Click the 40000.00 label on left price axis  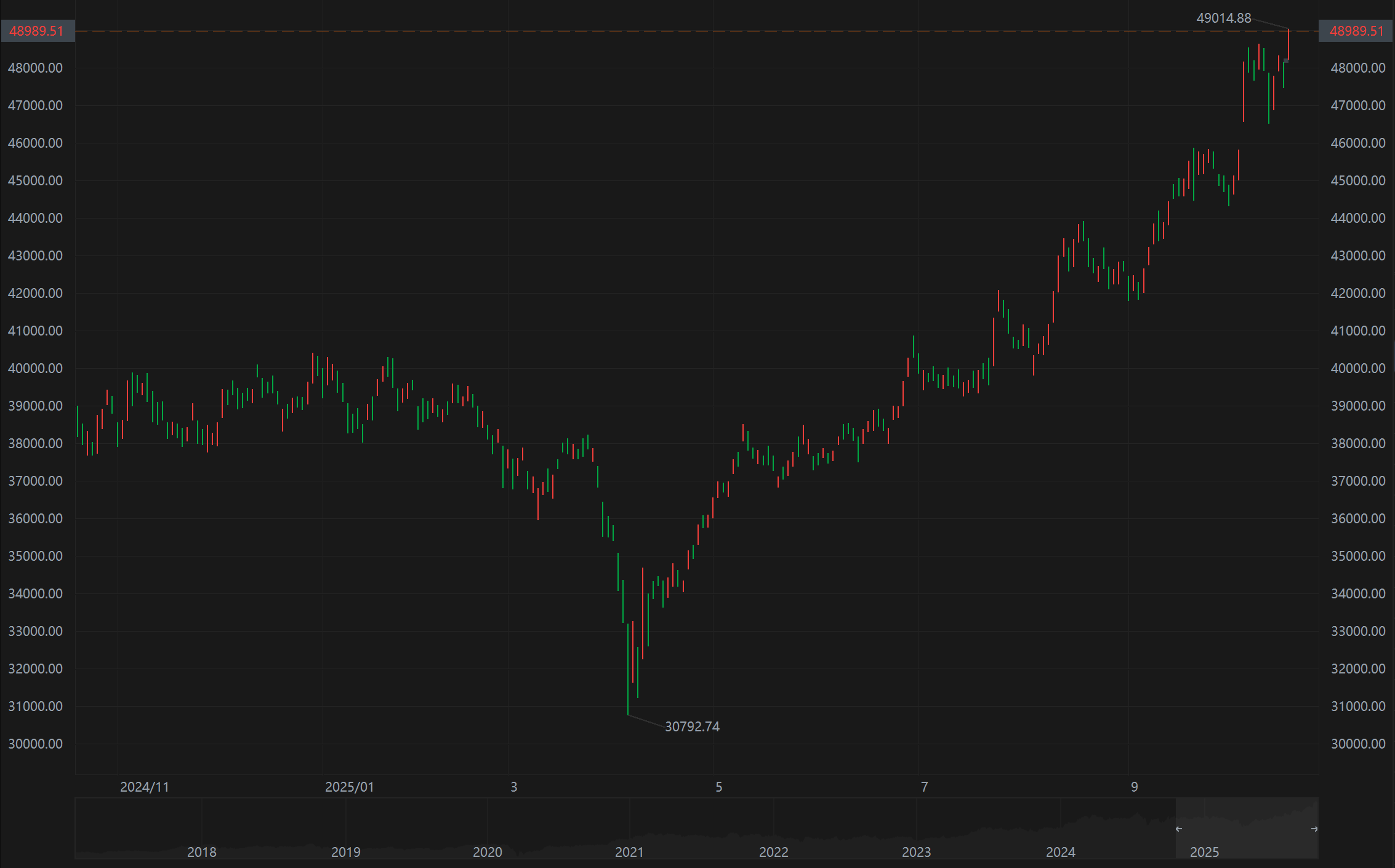point(35,368)
